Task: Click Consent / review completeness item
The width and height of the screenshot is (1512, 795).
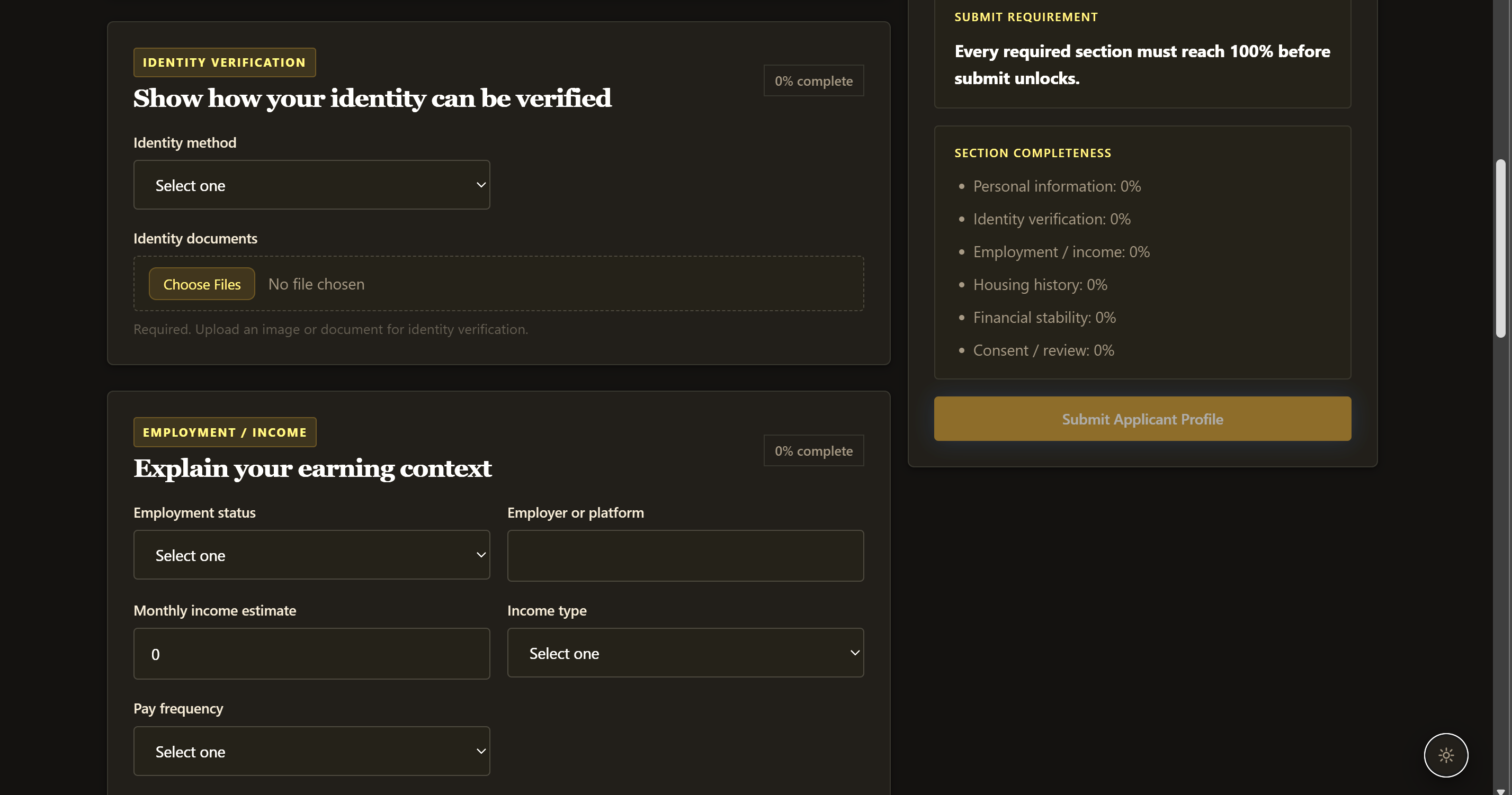Action: pos(1043,350)
